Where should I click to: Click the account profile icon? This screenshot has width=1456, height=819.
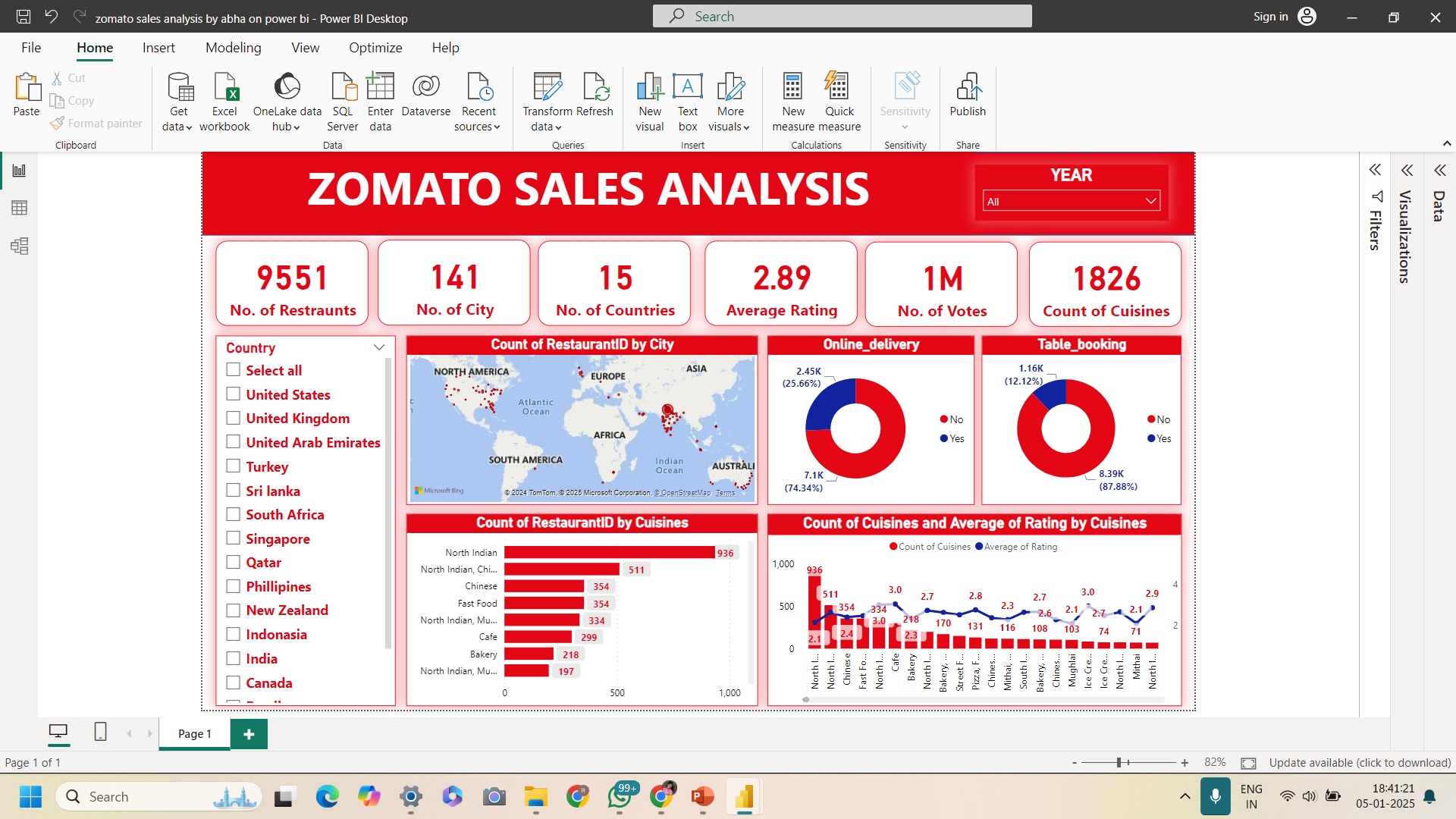(x=1307, y=17)
